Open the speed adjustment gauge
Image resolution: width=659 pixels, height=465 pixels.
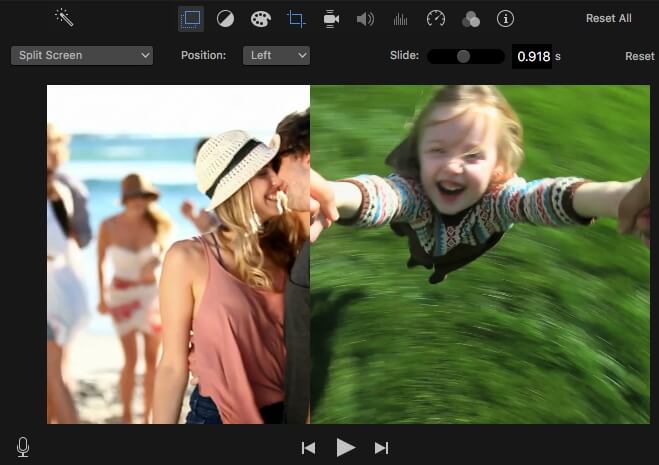435,18
